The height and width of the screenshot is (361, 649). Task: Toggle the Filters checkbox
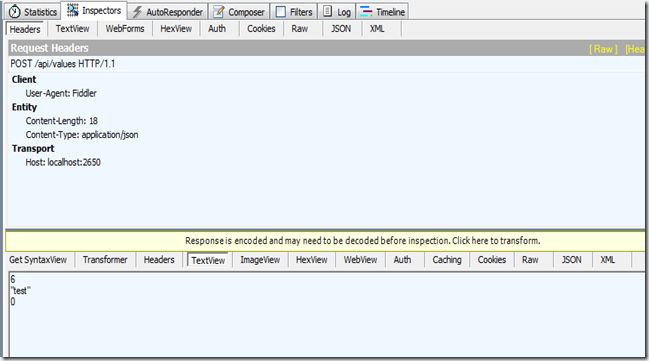281,12
